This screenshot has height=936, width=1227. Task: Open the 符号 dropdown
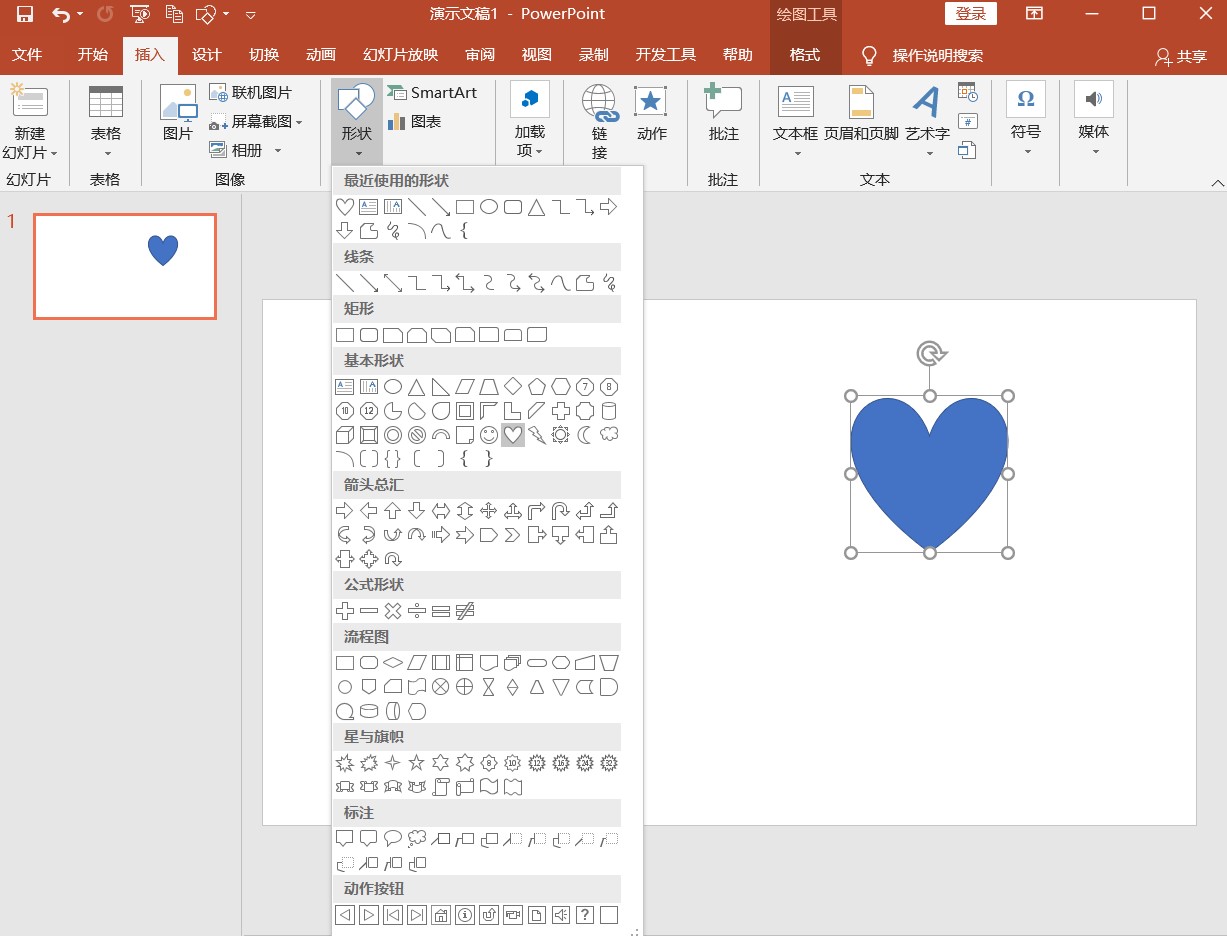point(1026,150)
